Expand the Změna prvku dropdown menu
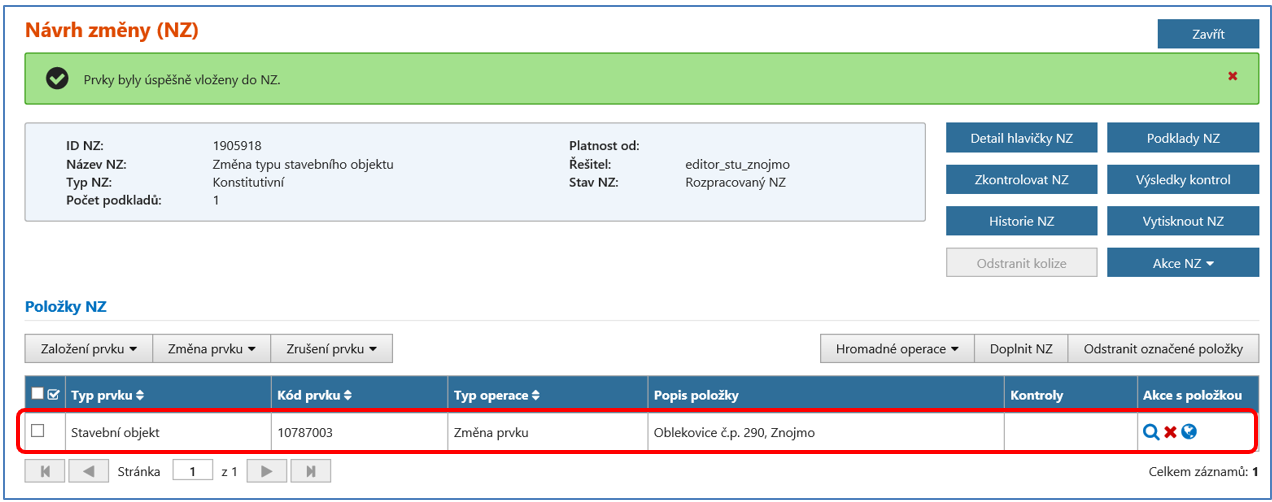The image size is (1272, 502). coord(212,349)
